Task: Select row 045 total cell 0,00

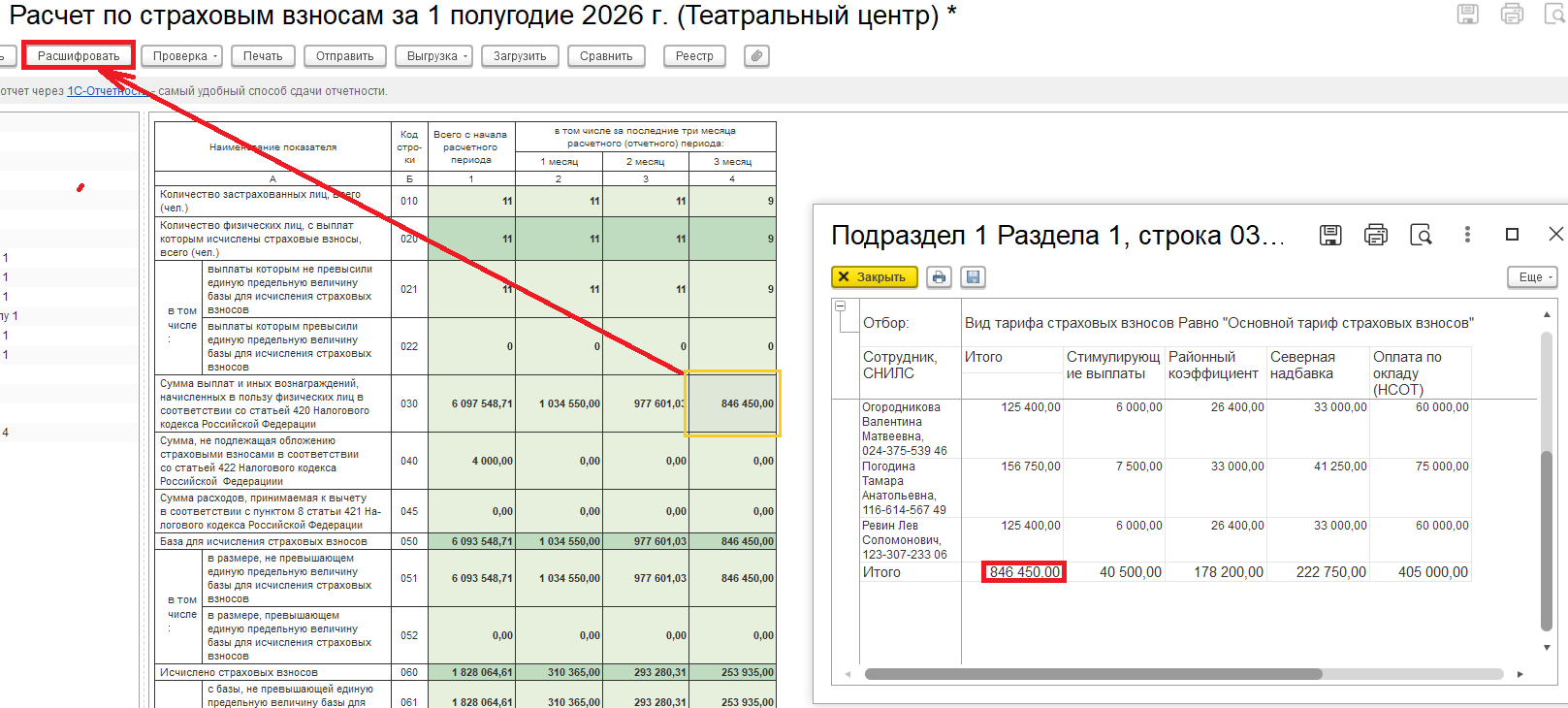Action: pos(471,511)
